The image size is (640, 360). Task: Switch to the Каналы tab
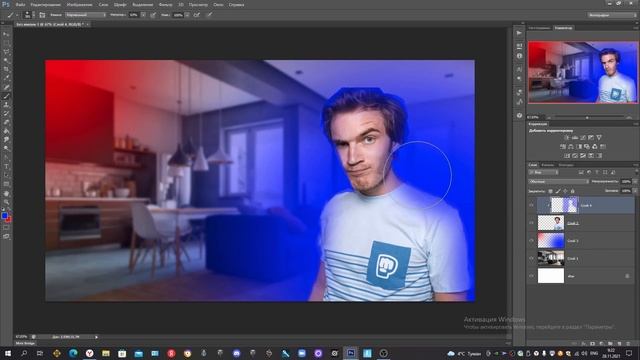tap(547, 165)
